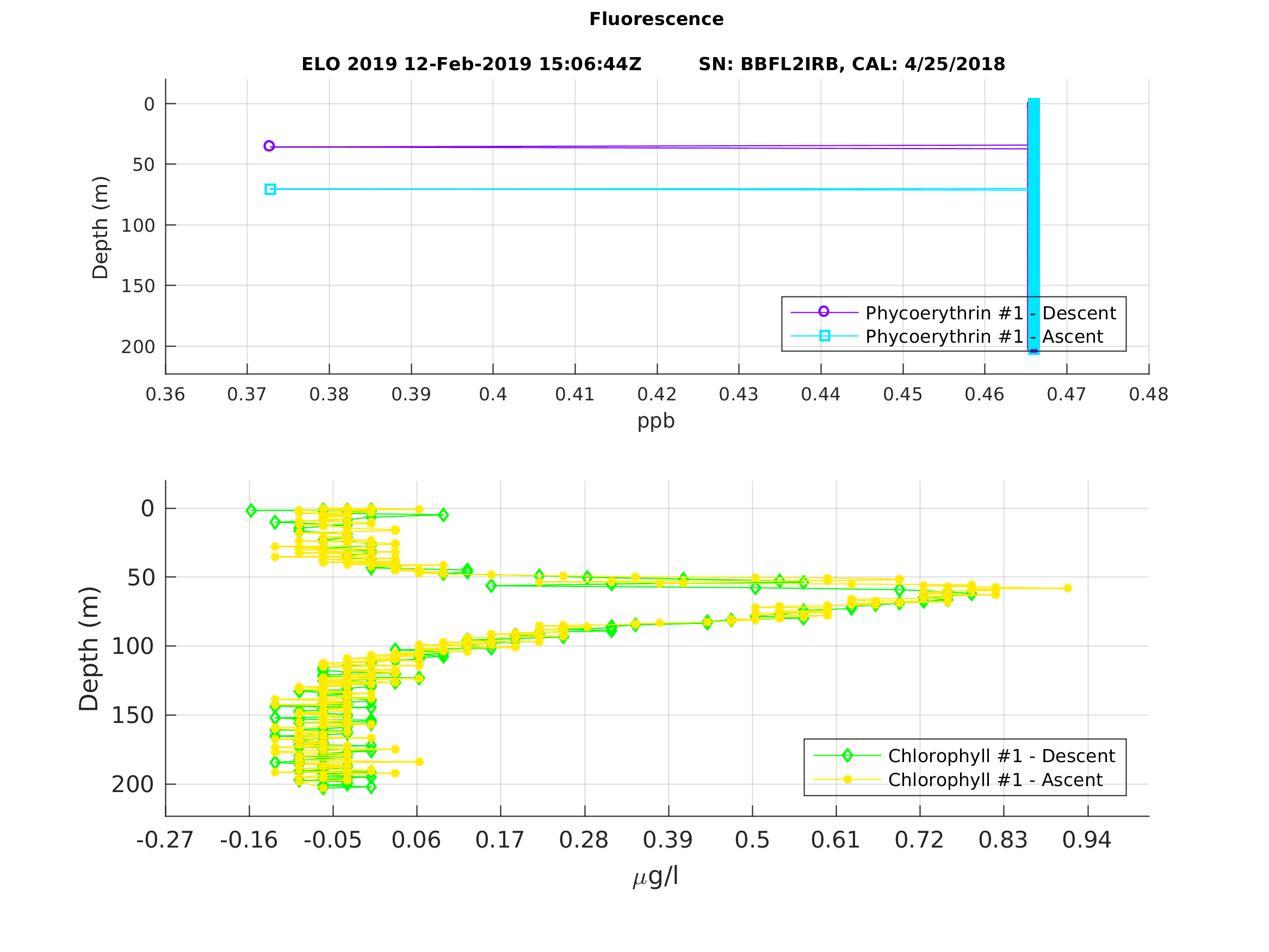1269x952 pixels.
Task: Click the '0.28' tick label
Action: (584, 840)
